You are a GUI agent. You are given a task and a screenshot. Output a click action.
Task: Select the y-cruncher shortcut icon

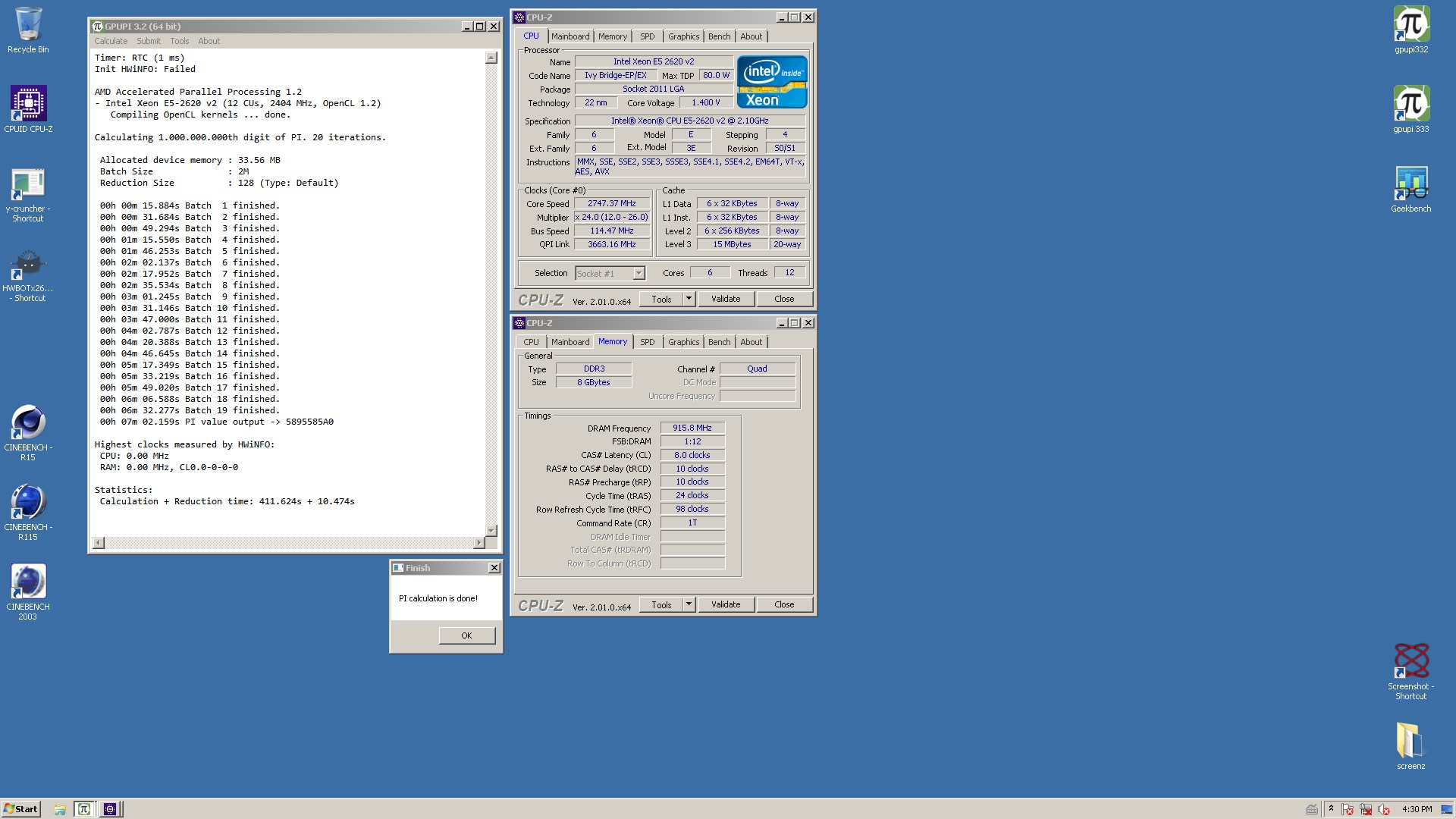(28, 195)
